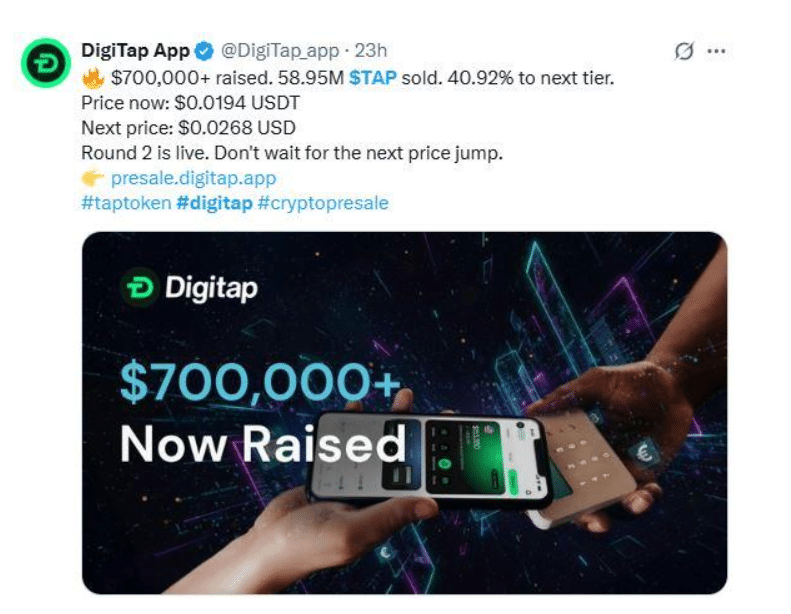The height and width of the screenshot is (614, 791).
Task: Click the blue verified badge
Action: coord(203,51)
